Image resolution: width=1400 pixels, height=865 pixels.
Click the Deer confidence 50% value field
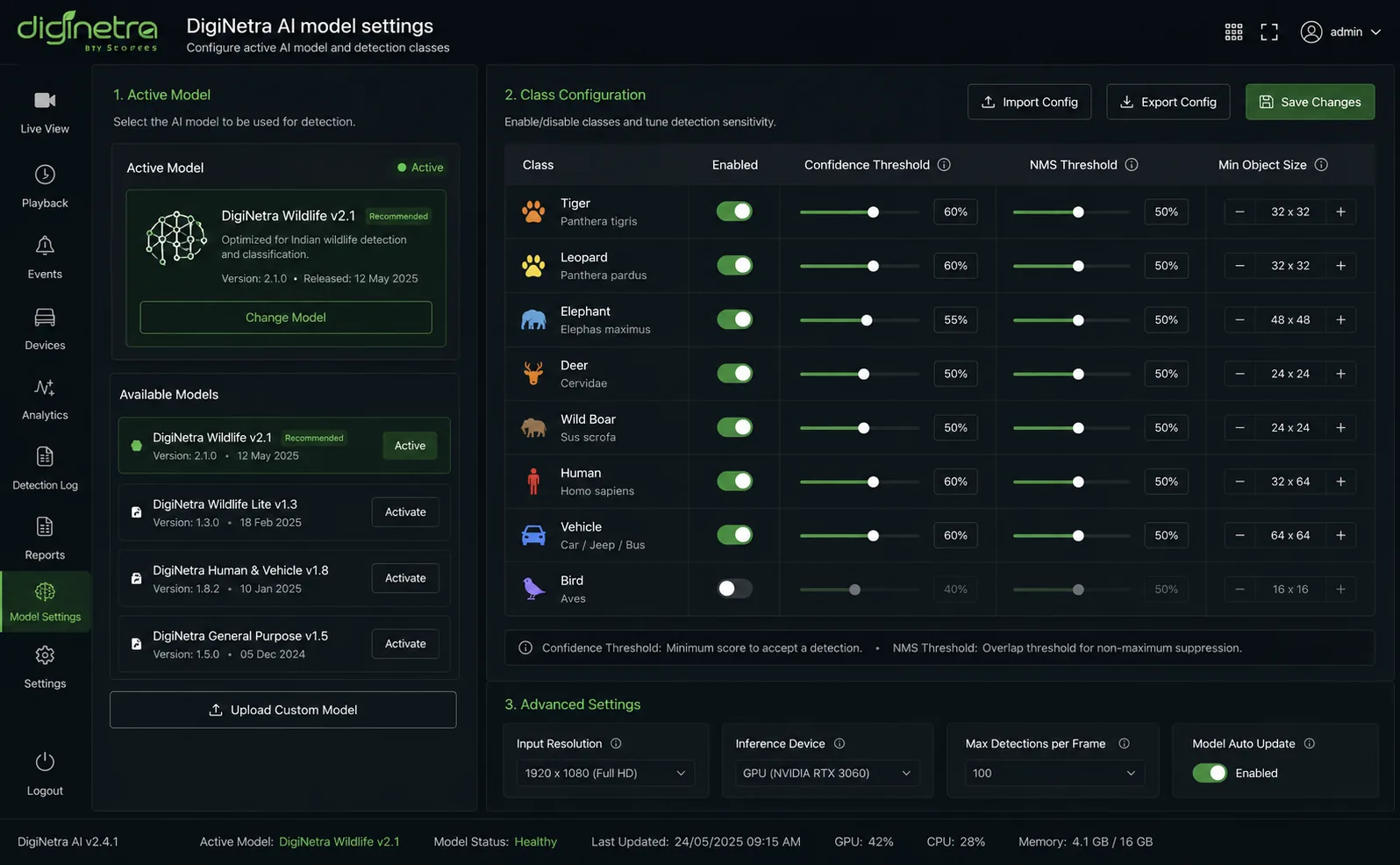(955, 374)
